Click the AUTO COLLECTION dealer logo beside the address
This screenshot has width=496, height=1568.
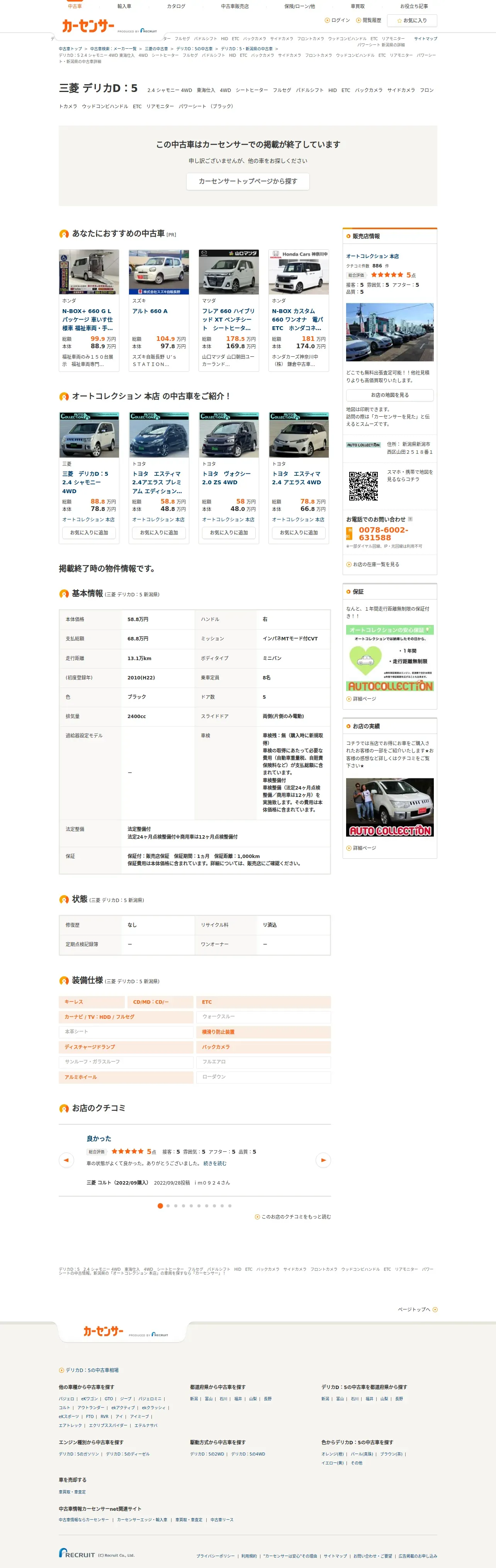pos(364,445)
